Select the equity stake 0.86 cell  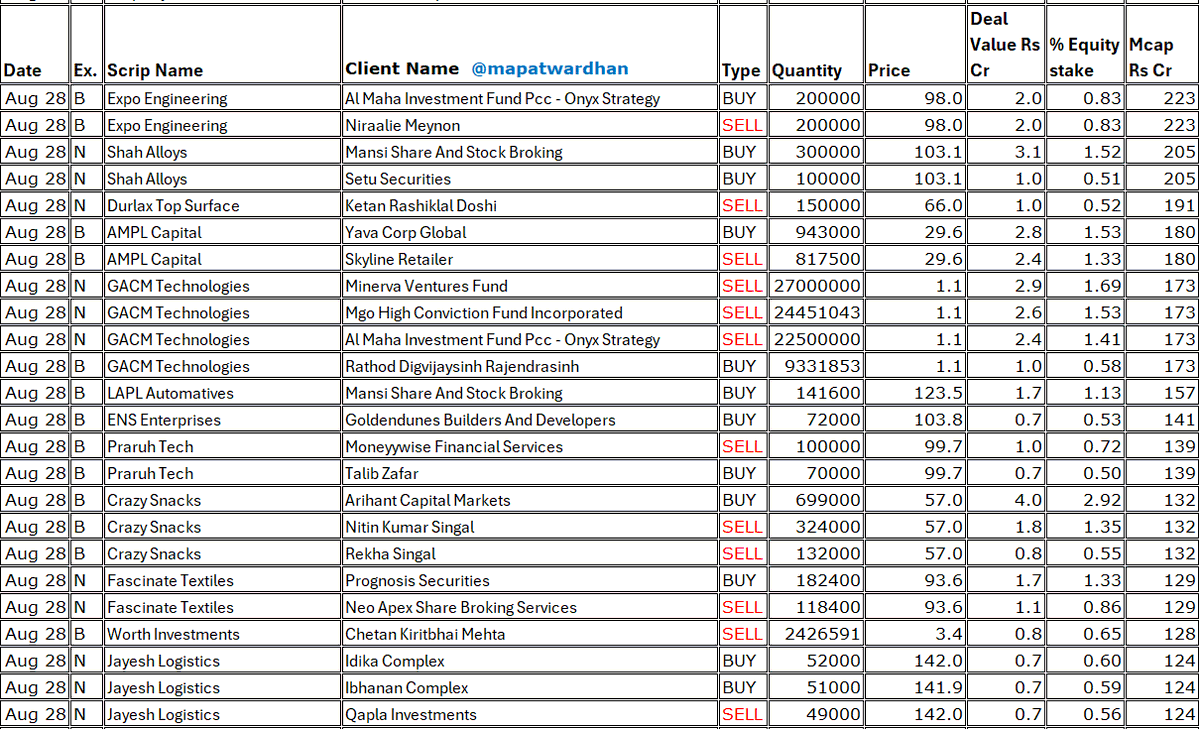click(1085, 607)
